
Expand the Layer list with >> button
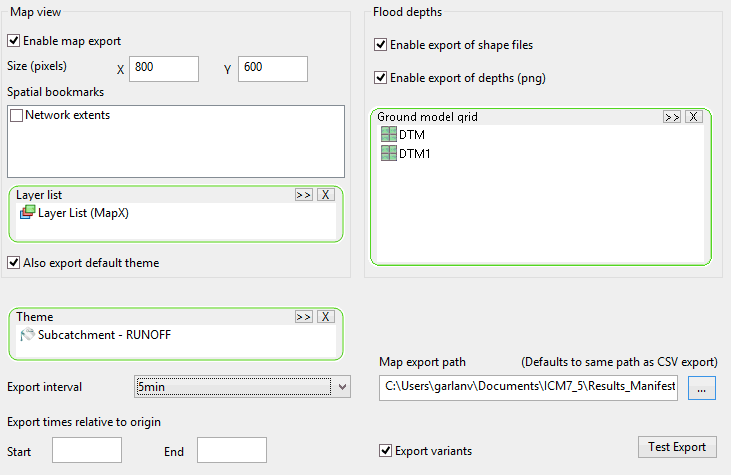(304, 195)
